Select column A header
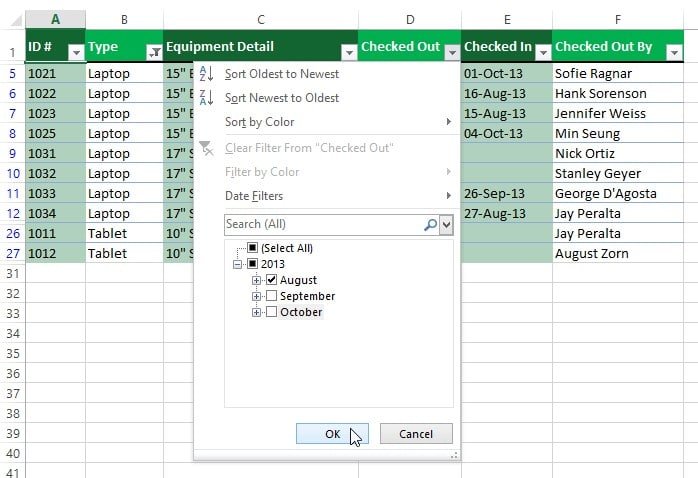 pos(55,20)
